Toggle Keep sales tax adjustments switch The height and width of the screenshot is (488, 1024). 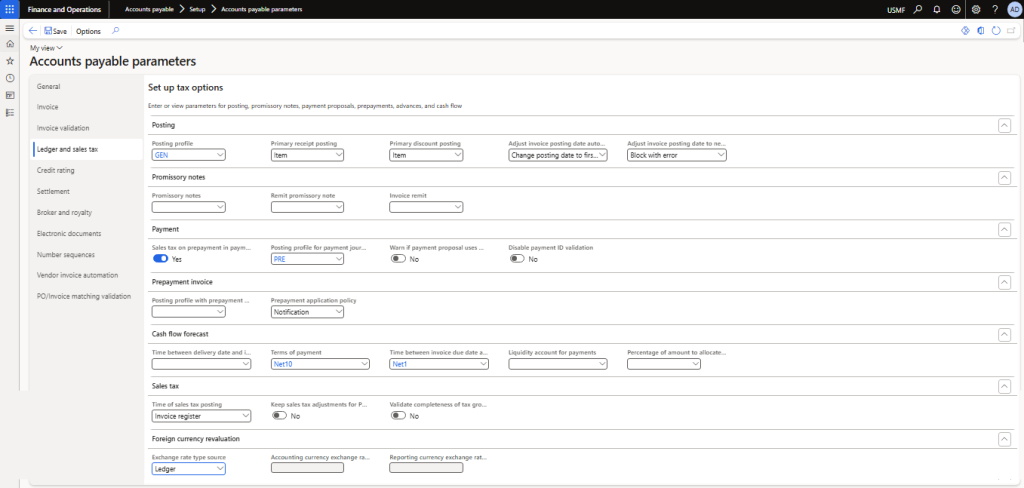coord(279,415)
